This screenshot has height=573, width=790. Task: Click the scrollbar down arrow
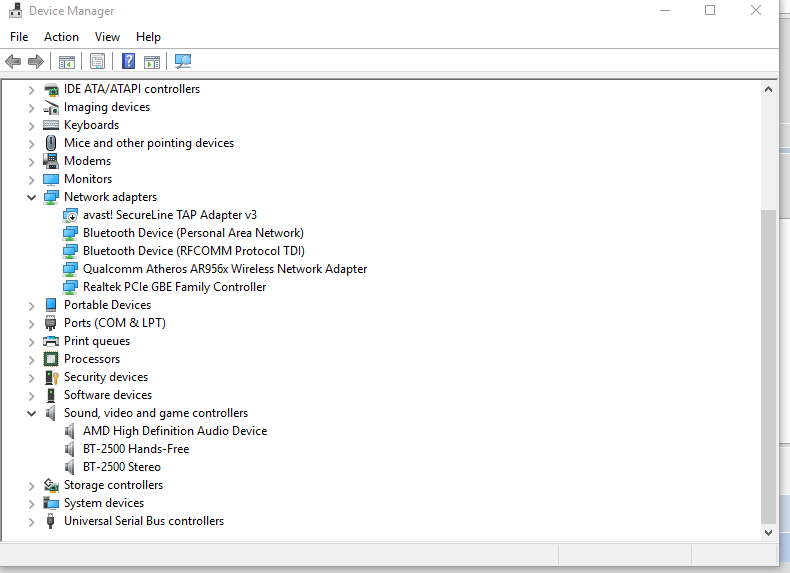(x=768, y=533)
